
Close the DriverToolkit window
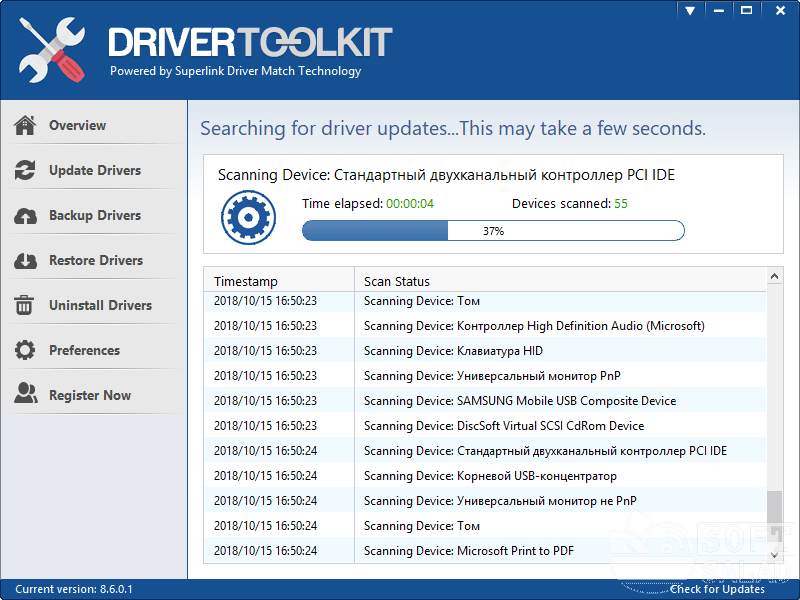[780, 10]
